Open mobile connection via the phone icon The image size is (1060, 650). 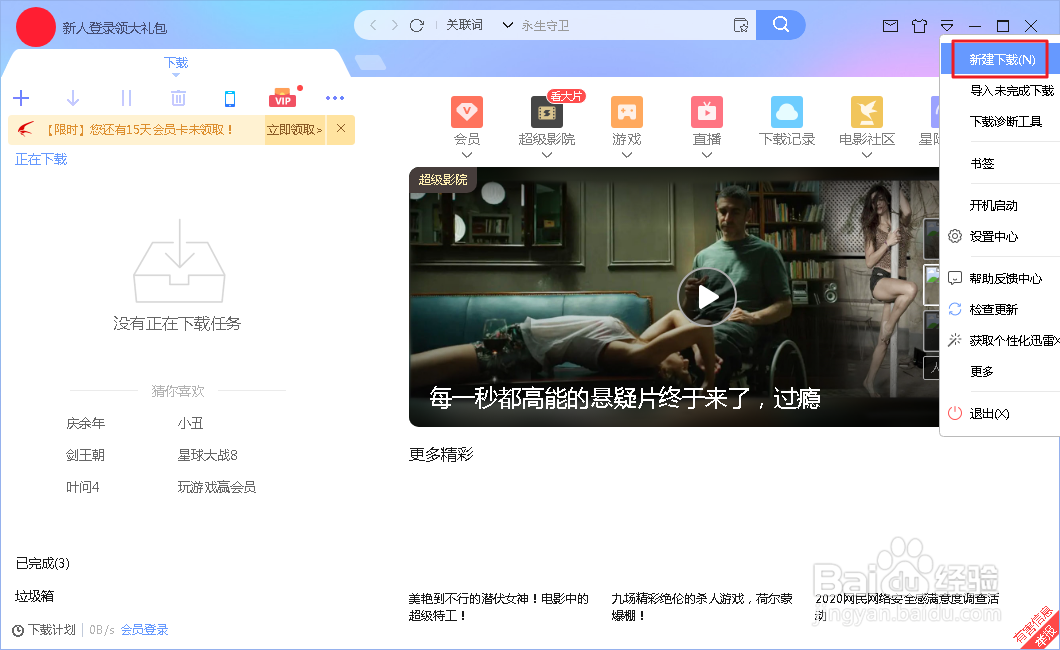pos(231,98)
